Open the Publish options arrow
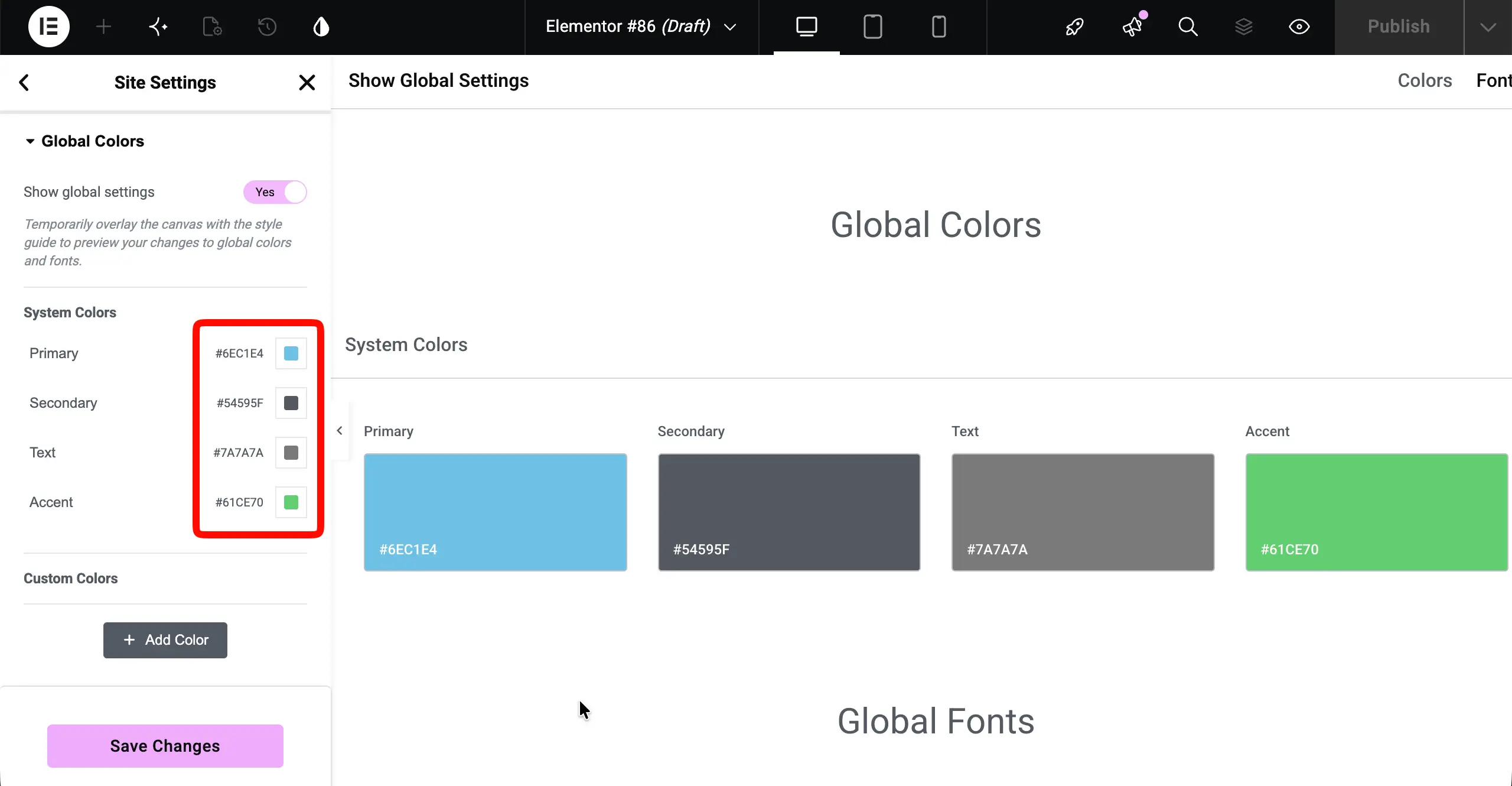 point(1488,27)
